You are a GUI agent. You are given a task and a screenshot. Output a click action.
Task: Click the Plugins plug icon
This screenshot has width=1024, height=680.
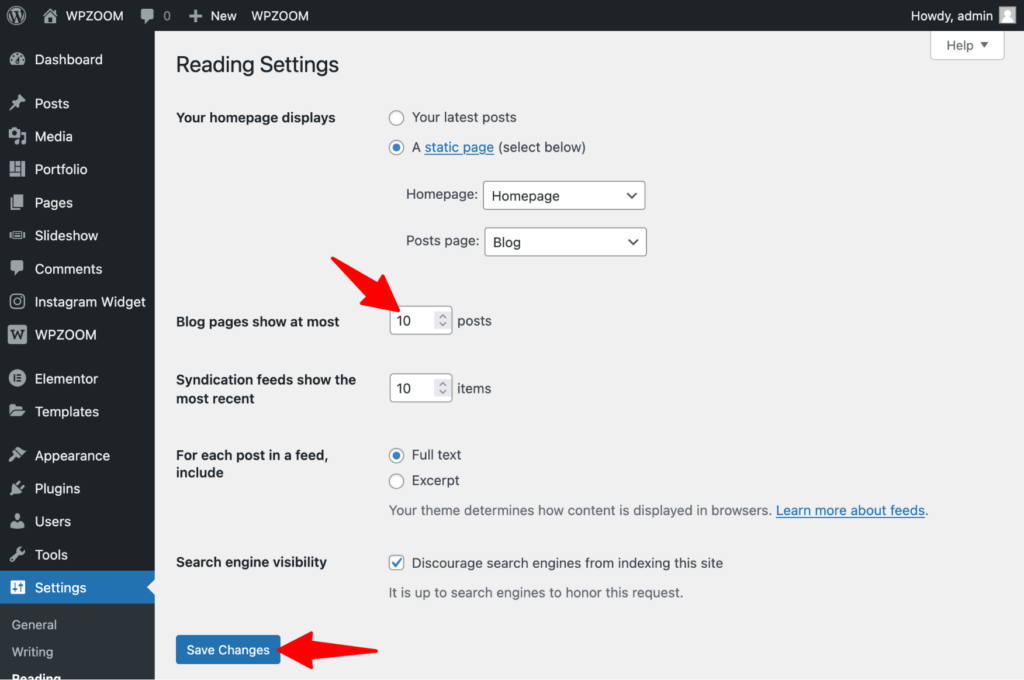pos(17,489)
